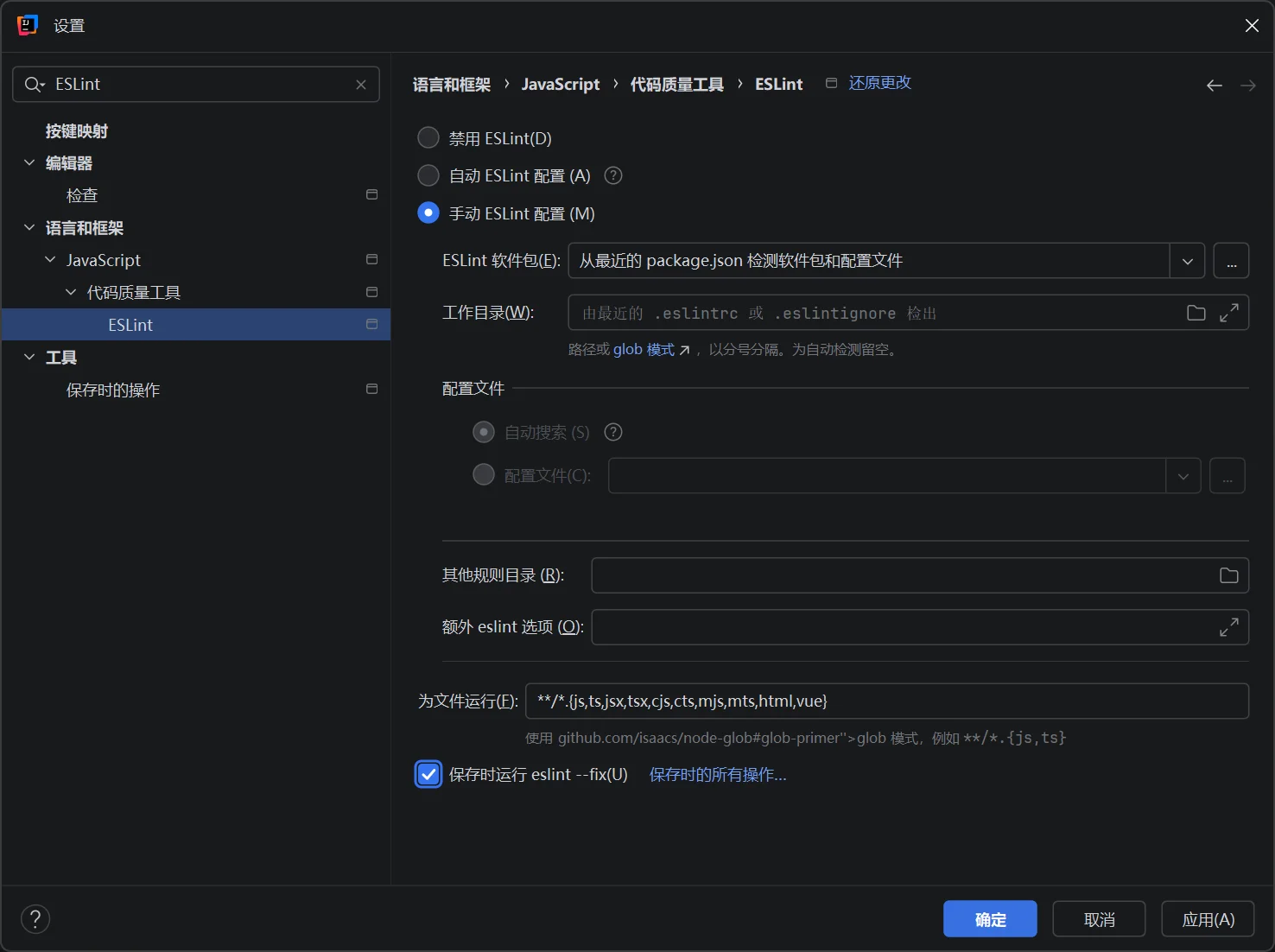Click the 还原更改 link

[x=880, y=83]
